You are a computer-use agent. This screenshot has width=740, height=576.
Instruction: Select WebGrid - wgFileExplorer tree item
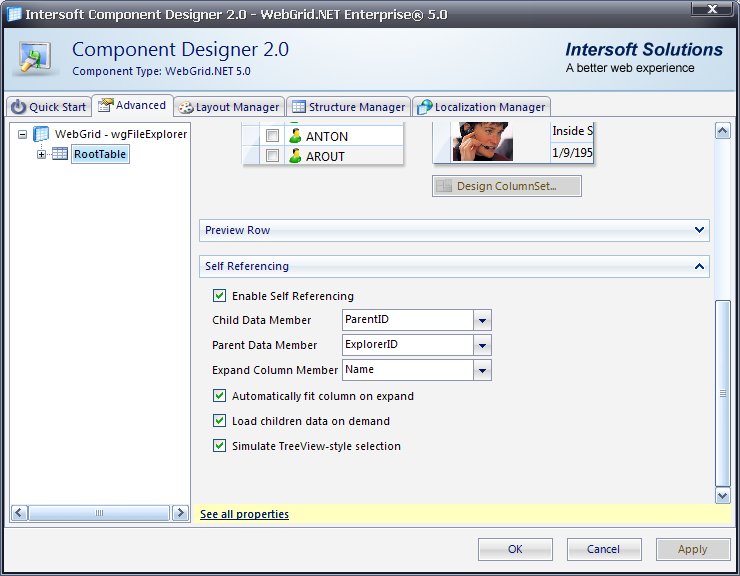coord(121,134)
